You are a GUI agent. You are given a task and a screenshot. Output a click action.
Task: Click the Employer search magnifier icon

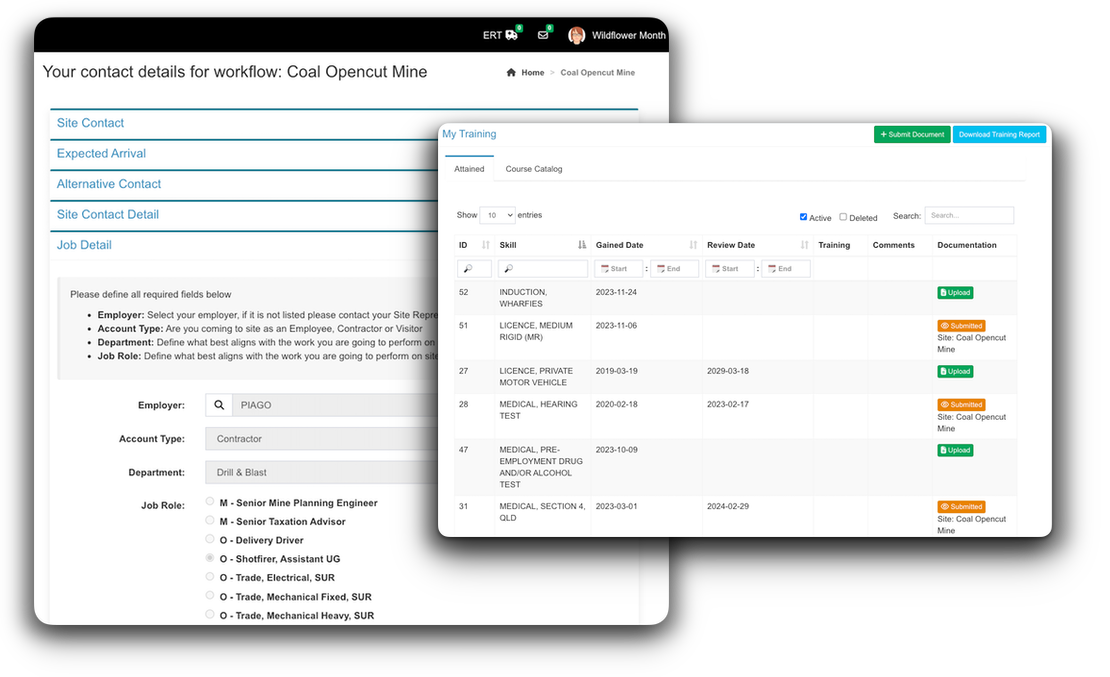pyautogui.click(x=219, y=405)
